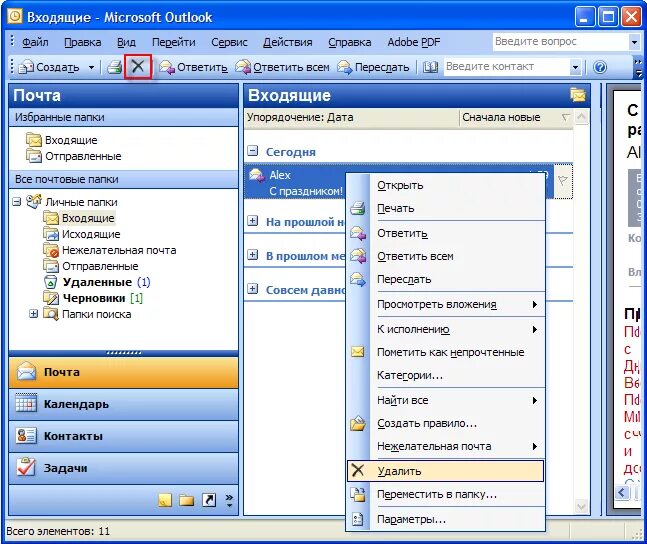This screenshot has height=544, width=647.
Task: Click the Shortcuts icon in navigation bar
Action: coord(209,500)
